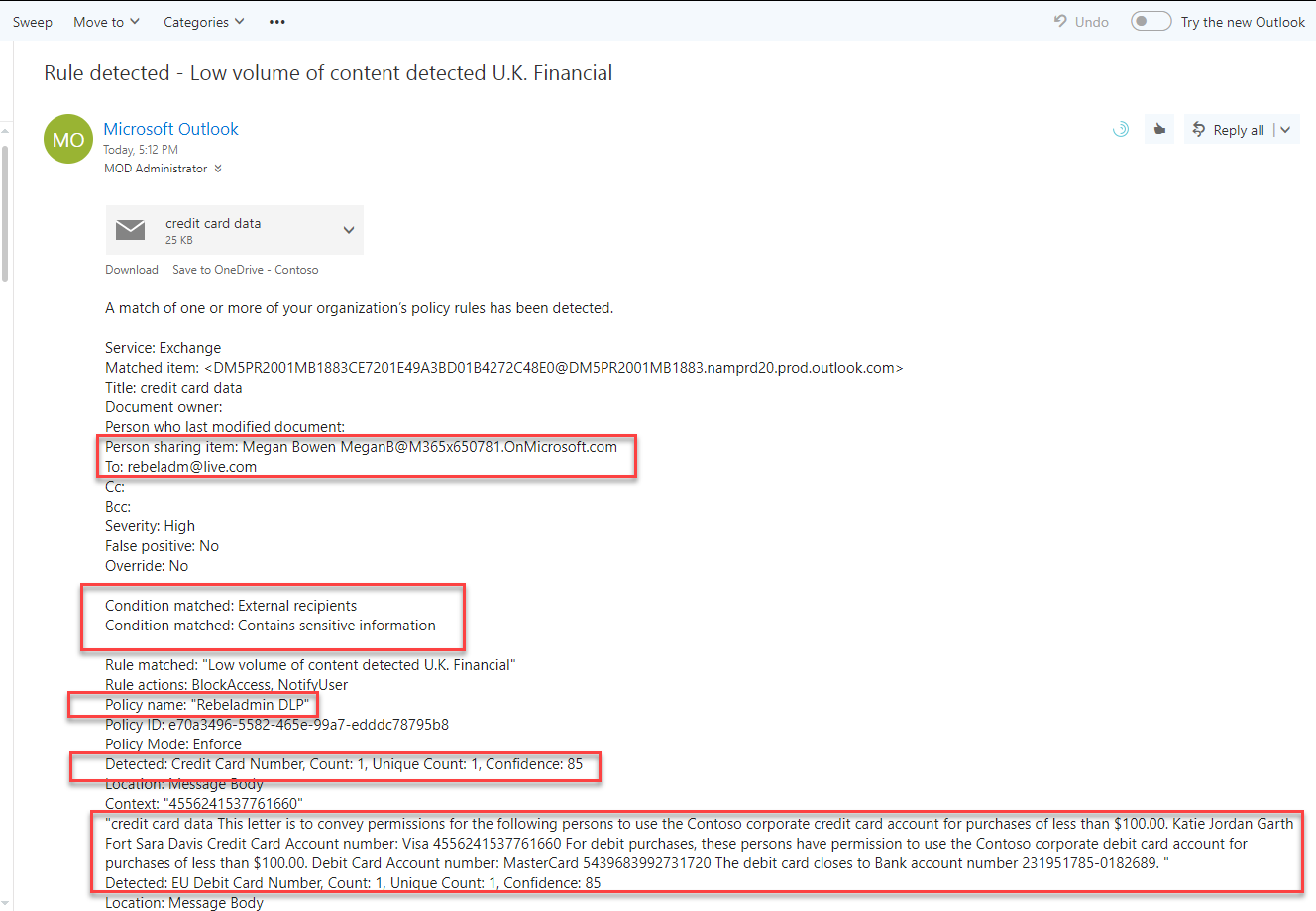Click 'Condition matched: Contains sensitive information' line

point(271,626)
